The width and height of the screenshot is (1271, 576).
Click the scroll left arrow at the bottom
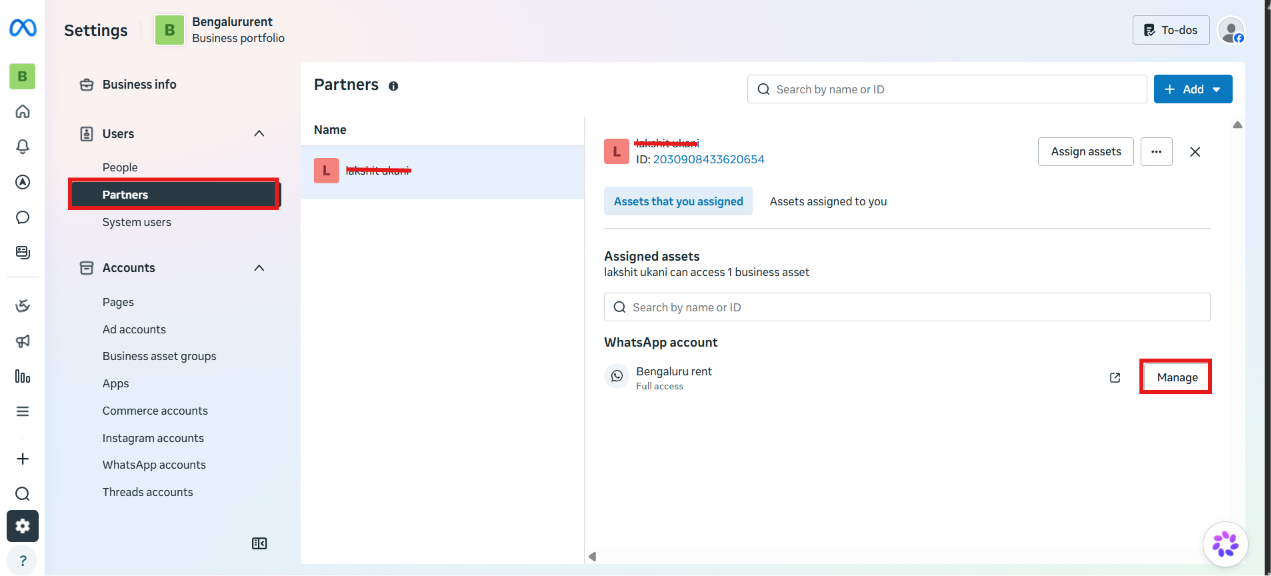[592, 556]
